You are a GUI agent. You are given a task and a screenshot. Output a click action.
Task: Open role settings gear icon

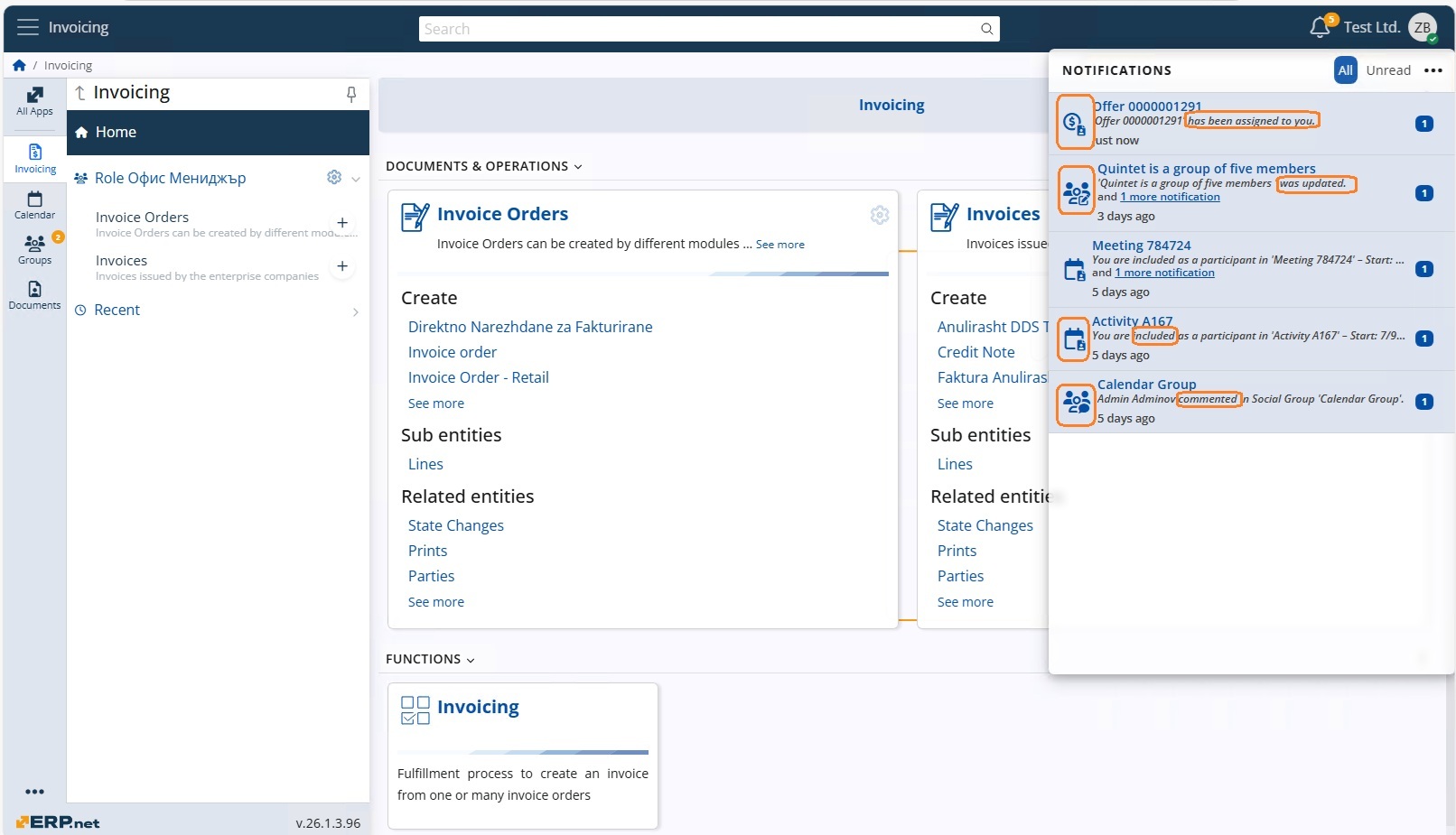coord(334,177)
